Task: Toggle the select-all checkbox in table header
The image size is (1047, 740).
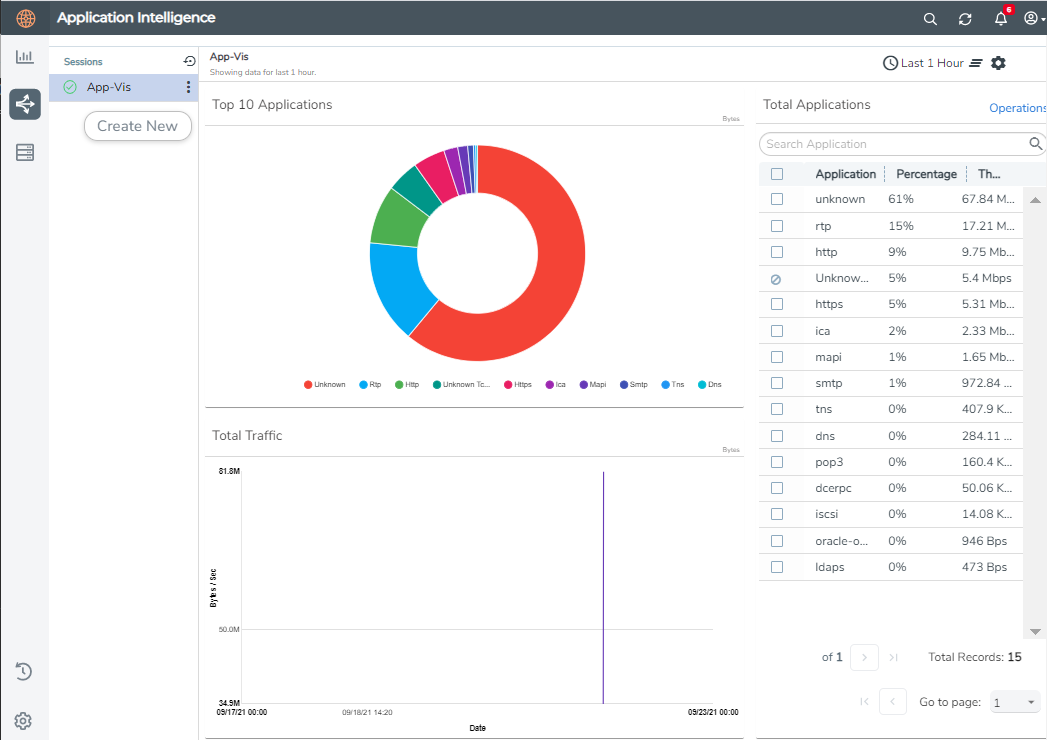Action: coord(777,174)
